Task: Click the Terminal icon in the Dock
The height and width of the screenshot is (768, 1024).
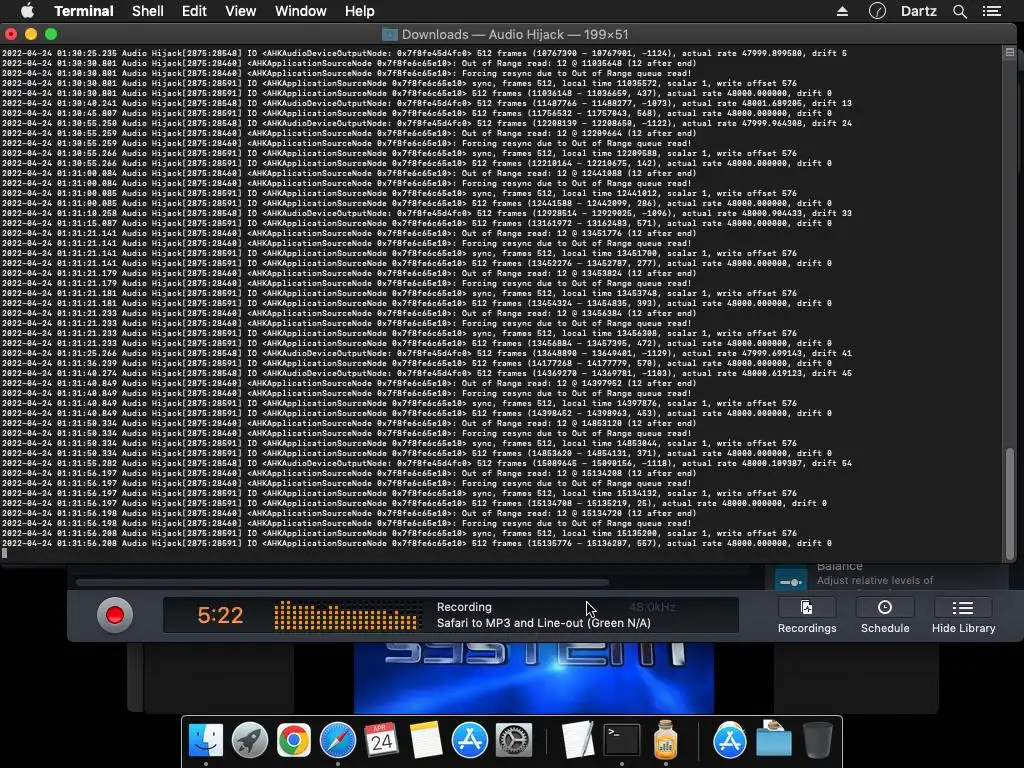Action: pyautogui.click(x=622, y=741)
